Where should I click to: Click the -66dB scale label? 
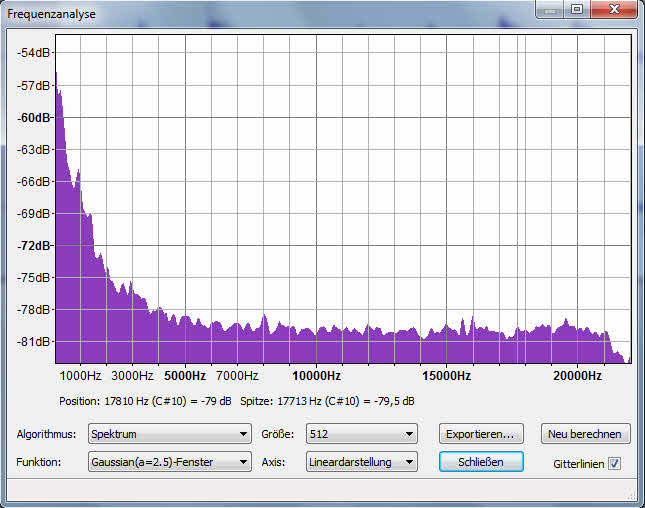coord(34,181)
